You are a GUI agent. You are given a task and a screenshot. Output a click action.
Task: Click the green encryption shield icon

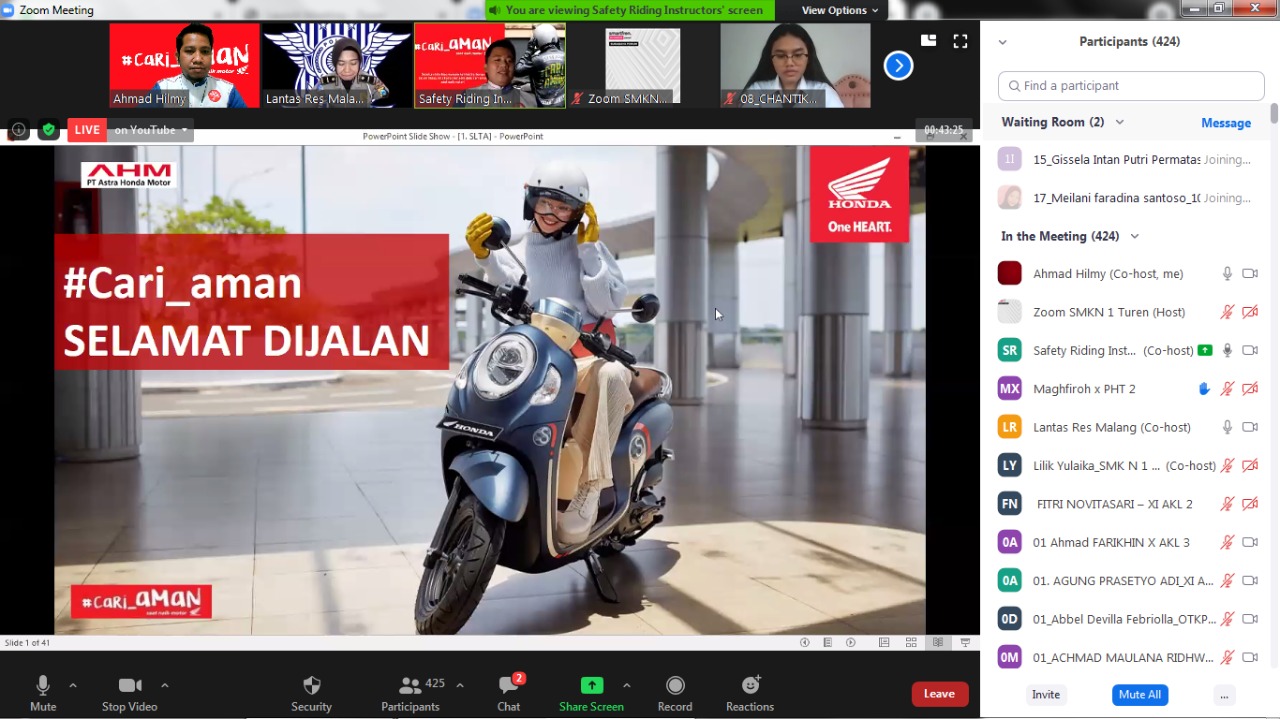tap(48, 130)
